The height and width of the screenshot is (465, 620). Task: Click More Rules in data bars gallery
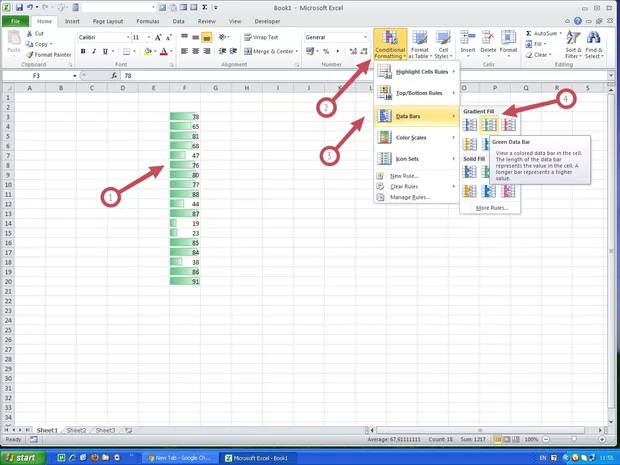491,207
